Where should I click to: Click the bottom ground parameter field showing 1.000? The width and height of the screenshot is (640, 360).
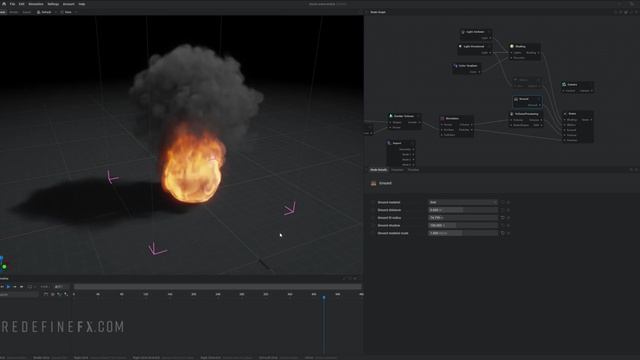[x=463, y=233]
